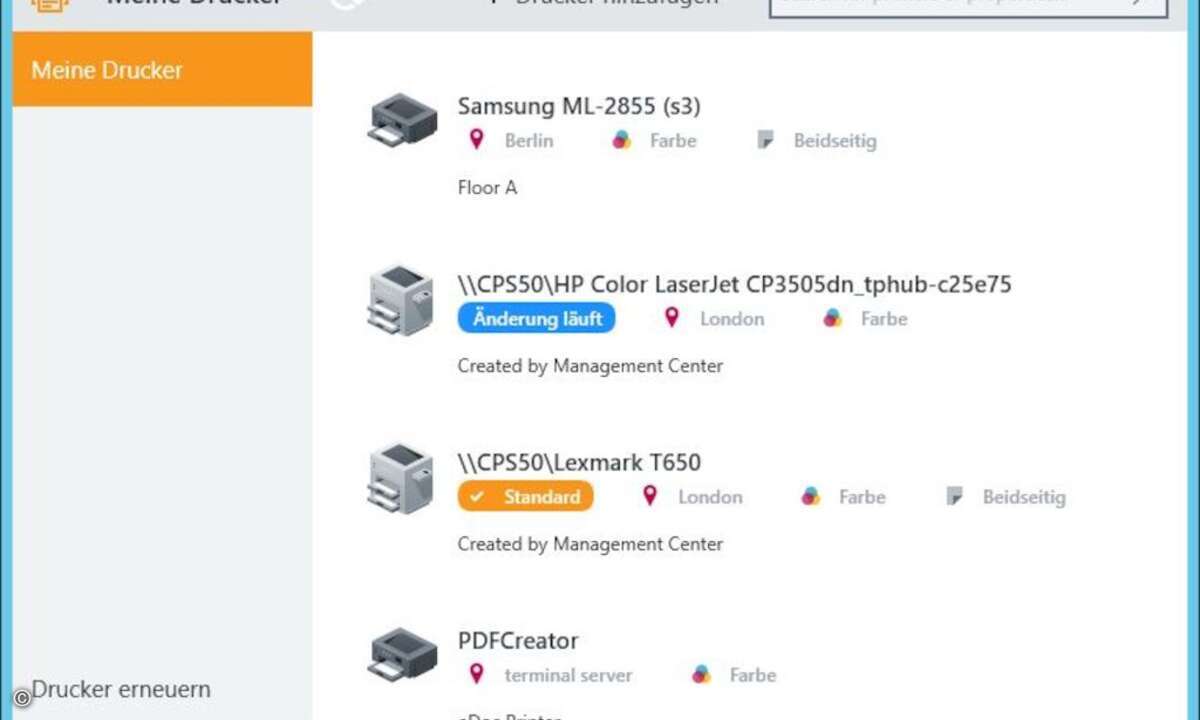The width and height of the screenshot is (1200, 720).
Task: Click the color icon in the HP LaserJet row
Action: 832,318
